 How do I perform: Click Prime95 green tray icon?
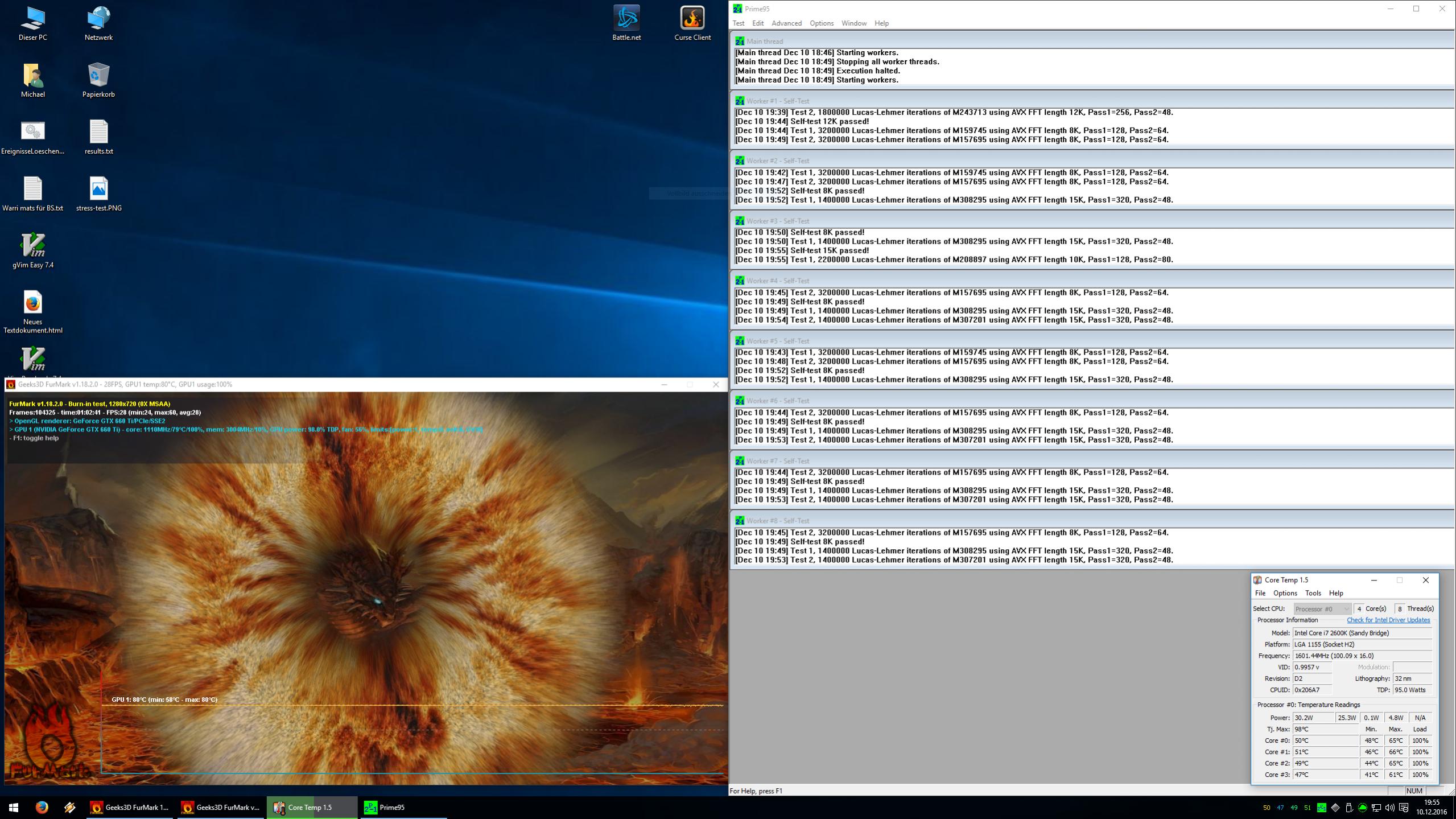[x=1321, y=807]
